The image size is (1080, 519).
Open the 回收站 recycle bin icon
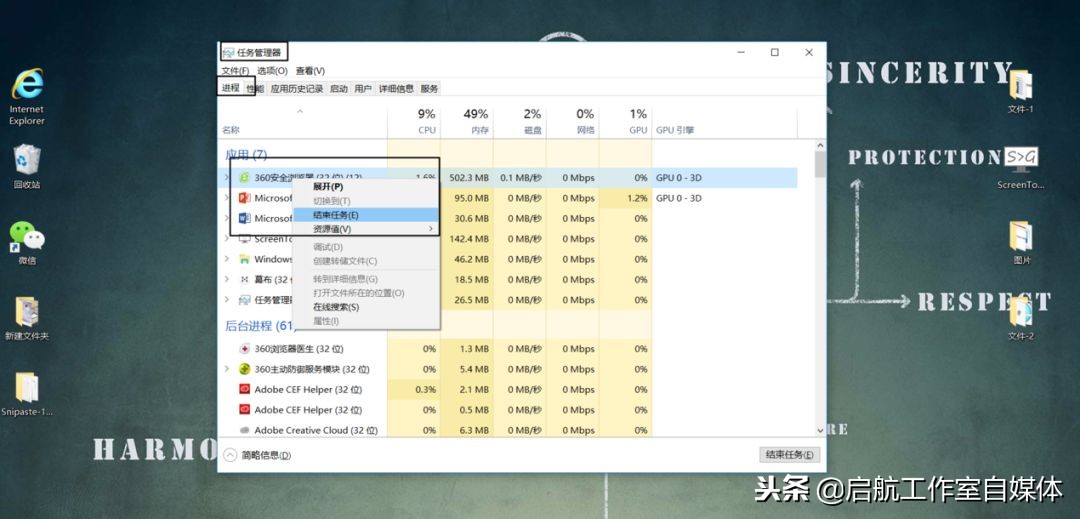coord(27,166)
